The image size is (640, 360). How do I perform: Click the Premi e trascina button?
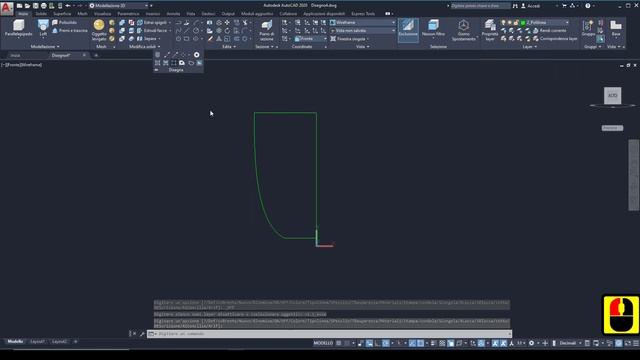[x=70, y=31]
